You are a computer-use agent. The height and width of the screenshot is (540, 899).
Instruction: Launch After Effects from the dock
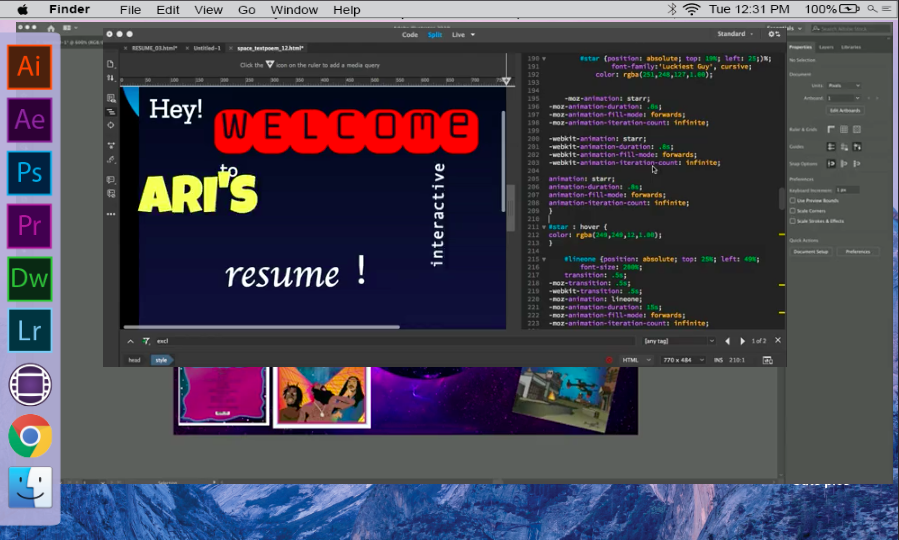(x=29, y=121)
